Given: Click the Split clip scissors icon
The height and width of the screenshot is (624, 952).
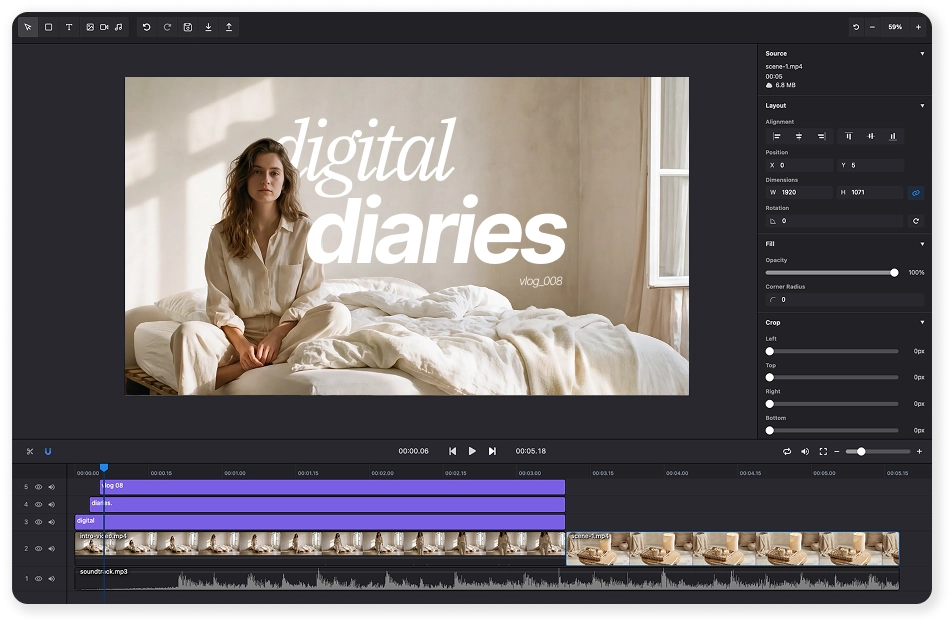Looking at the screenshot, I should click(28, 451).
